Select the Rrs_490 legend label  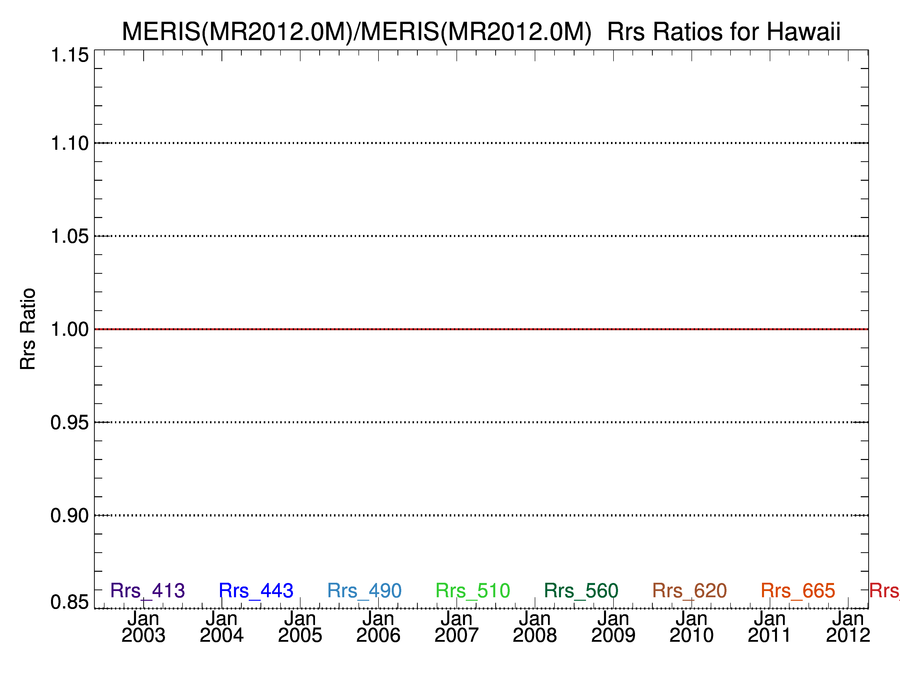tap(364, 591)
